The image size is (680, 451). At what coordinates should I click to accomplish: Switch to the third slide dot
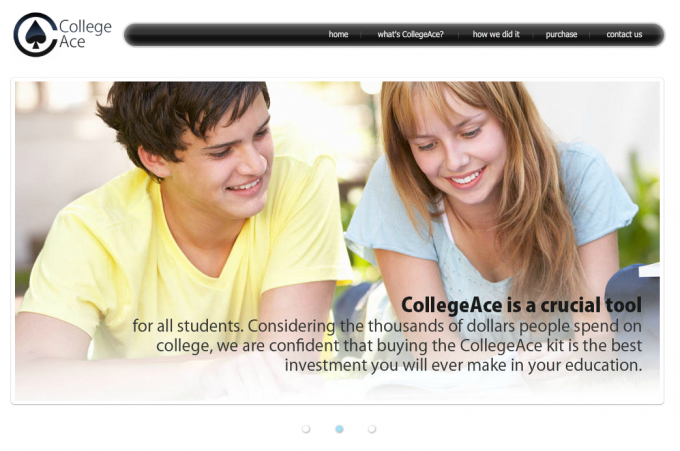[372, 429]
